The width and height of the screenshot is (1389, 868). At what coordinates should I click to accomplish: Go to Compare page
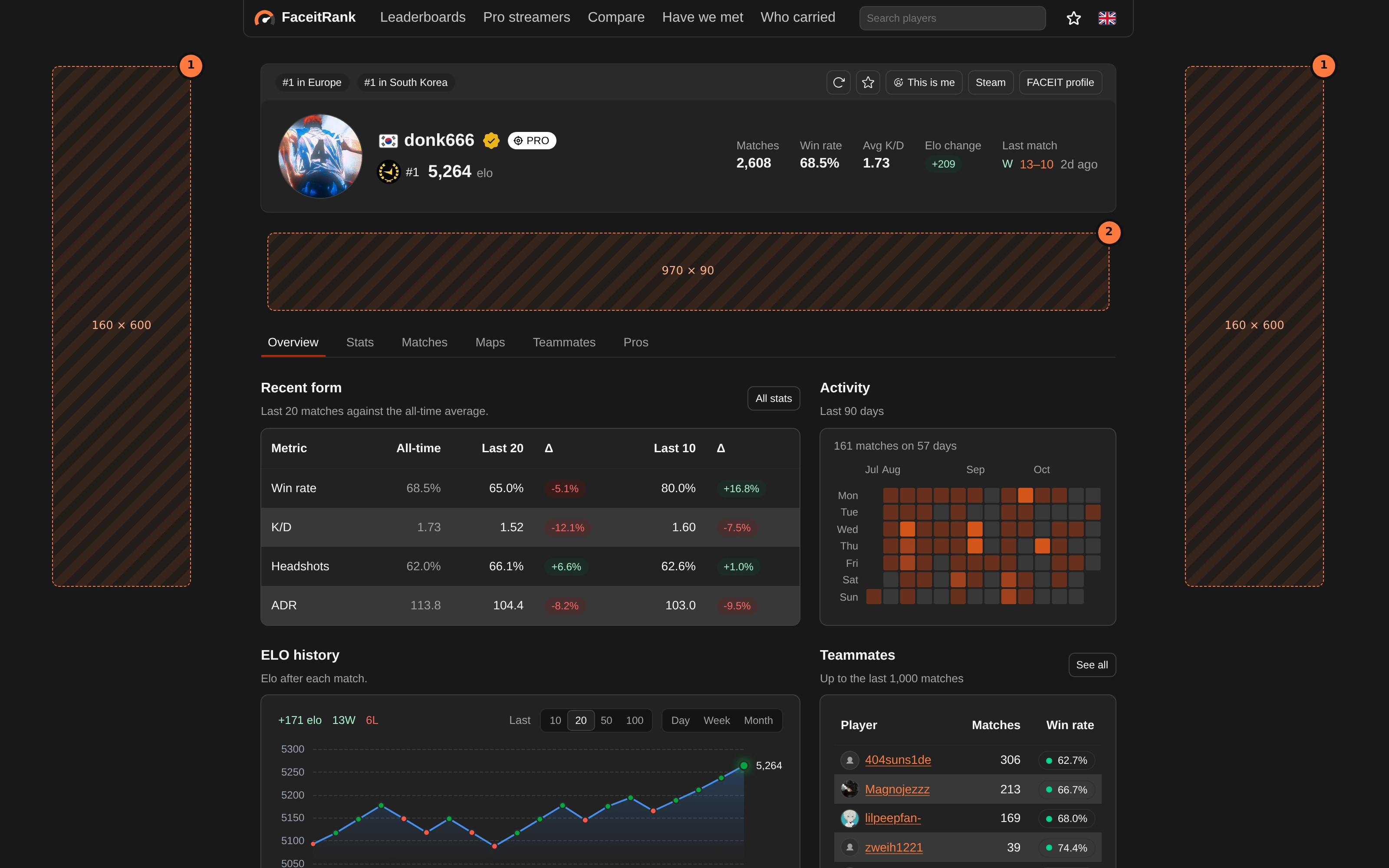point(616,17)
